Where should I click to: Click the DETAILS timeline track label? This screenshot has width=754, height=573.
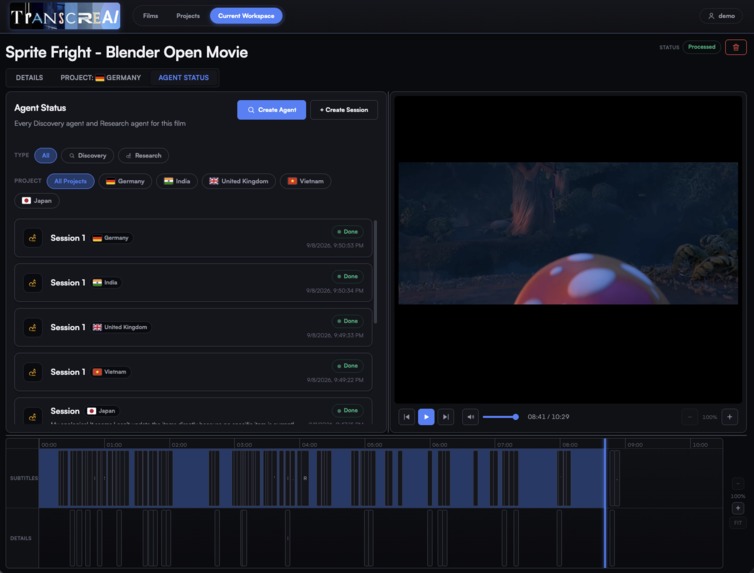pos(21,538)
